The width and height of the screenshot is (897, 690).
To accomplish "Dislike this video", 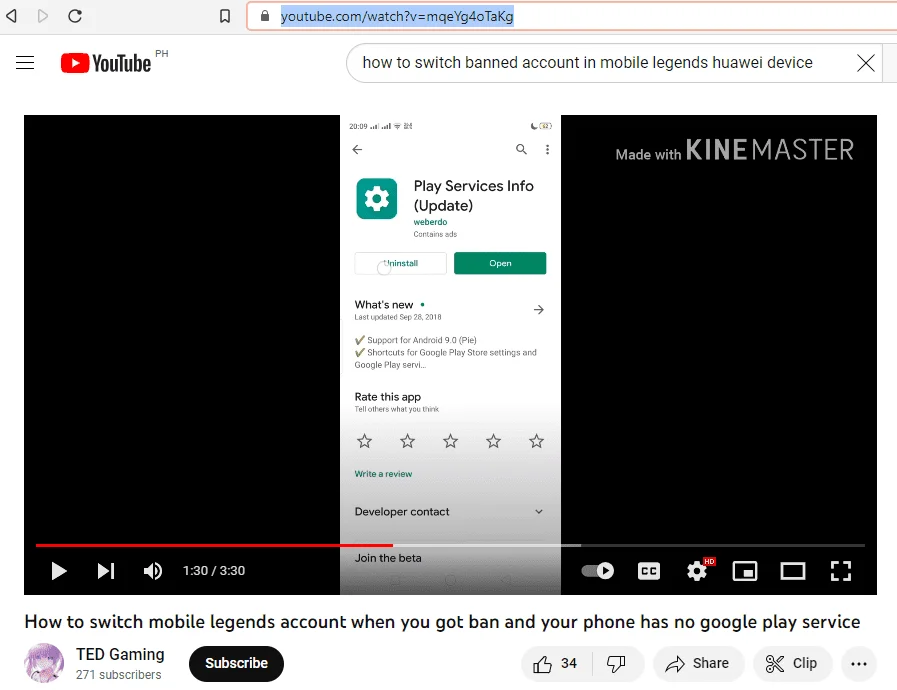I will [x=616, y=664].
